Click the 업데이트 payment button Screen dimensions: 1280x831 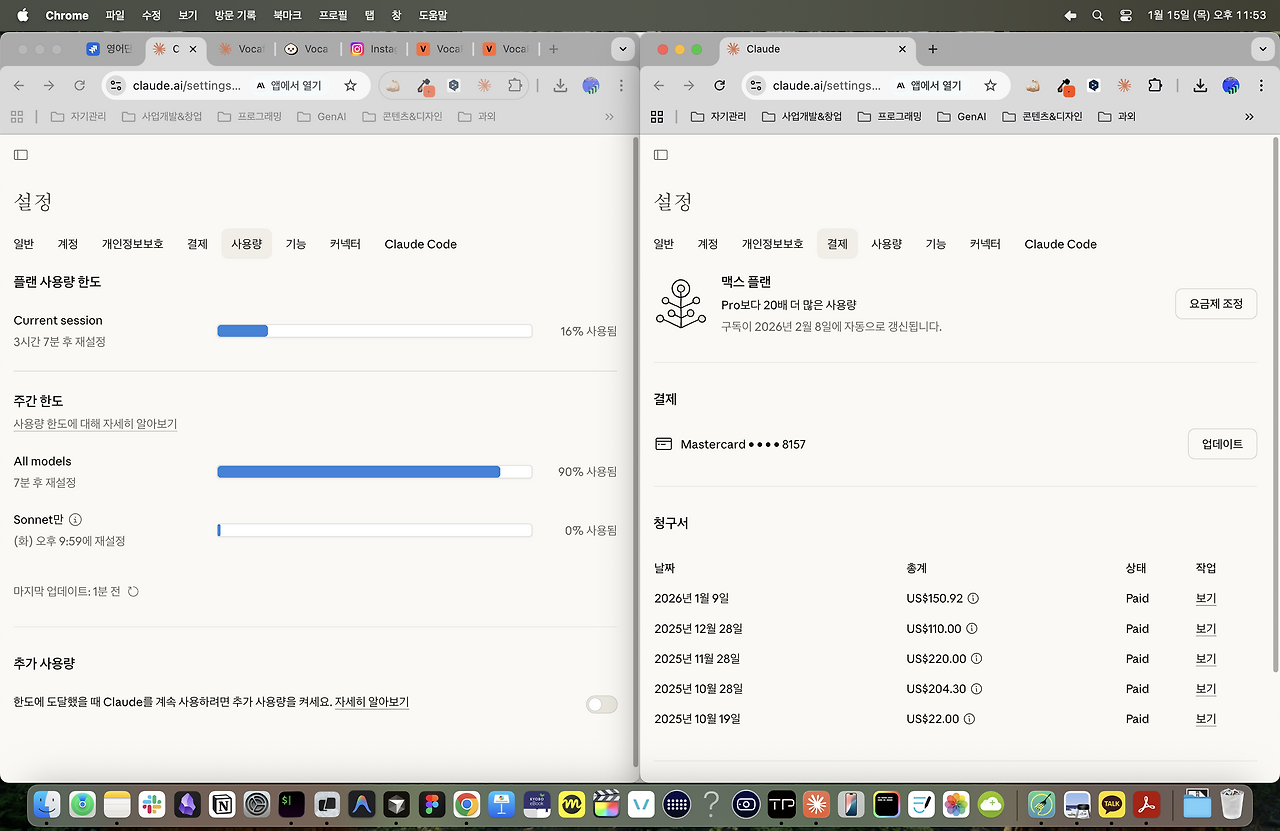coord(1222,444)
